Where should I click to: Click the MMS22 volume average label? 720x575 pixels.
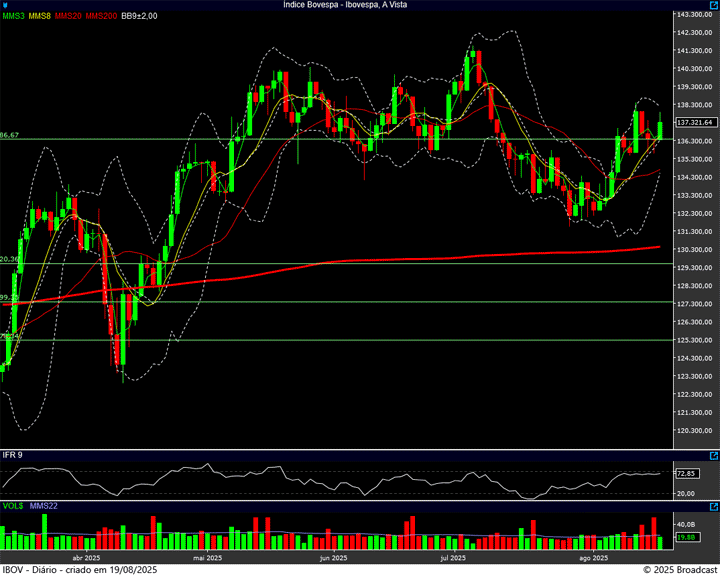44,506
